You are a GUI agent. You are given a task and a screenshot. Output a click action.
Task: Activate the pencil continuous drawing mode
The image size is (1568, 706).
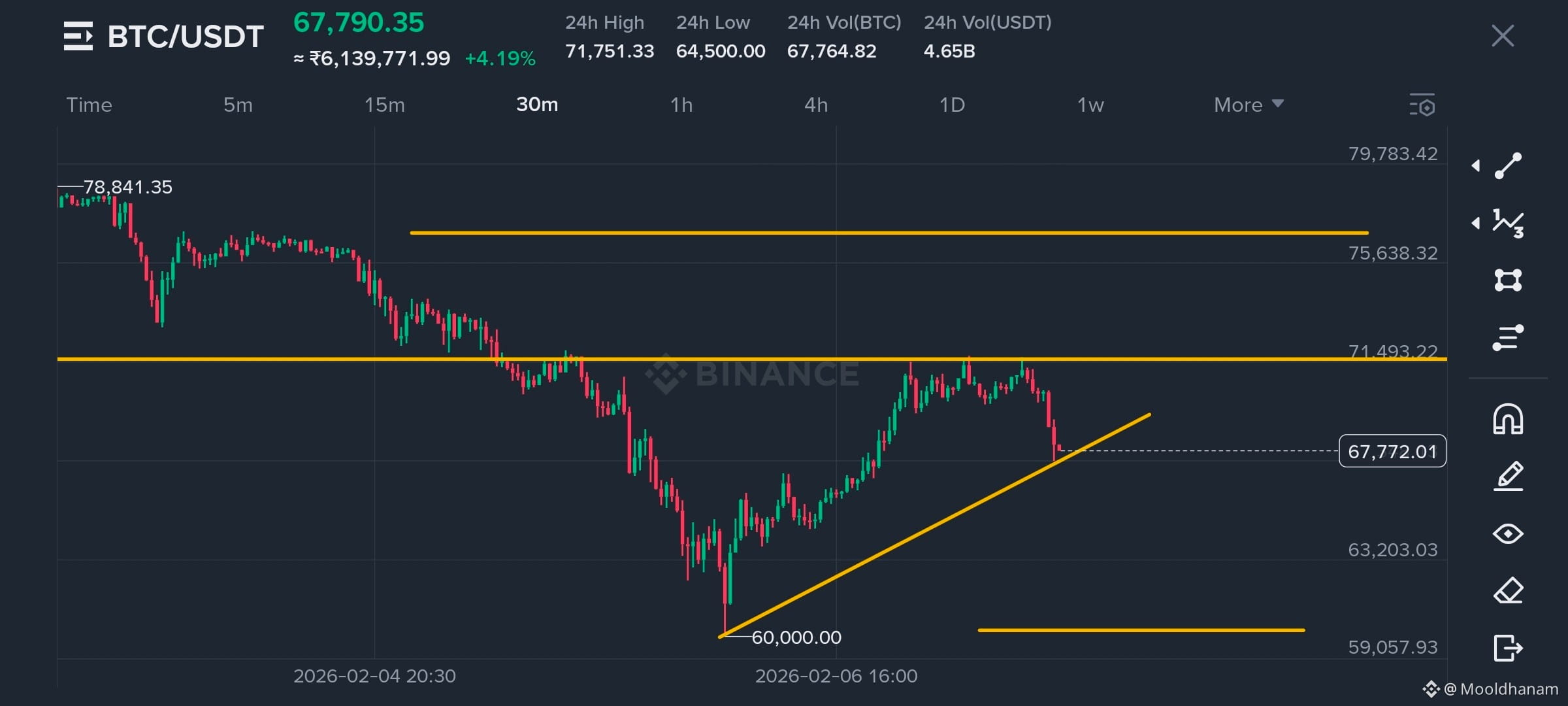(x=1508, y=476)
